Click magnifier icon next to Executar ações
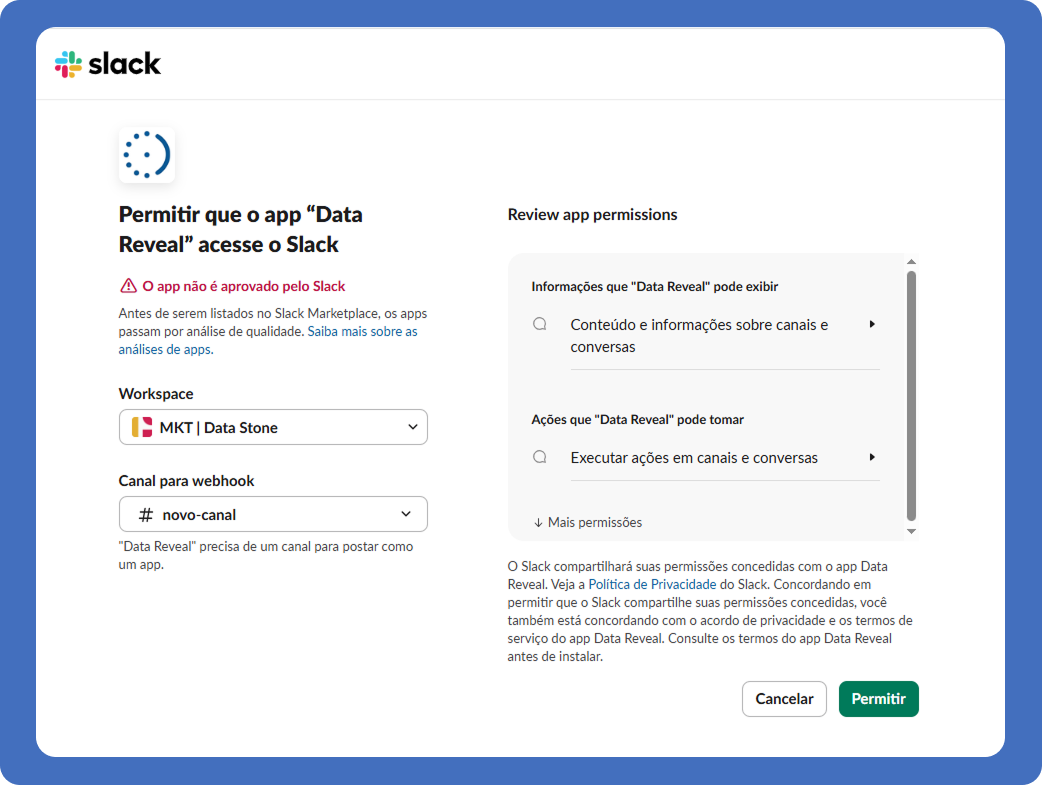Screen dimensions: 1042x785 [x=540, y=457]
